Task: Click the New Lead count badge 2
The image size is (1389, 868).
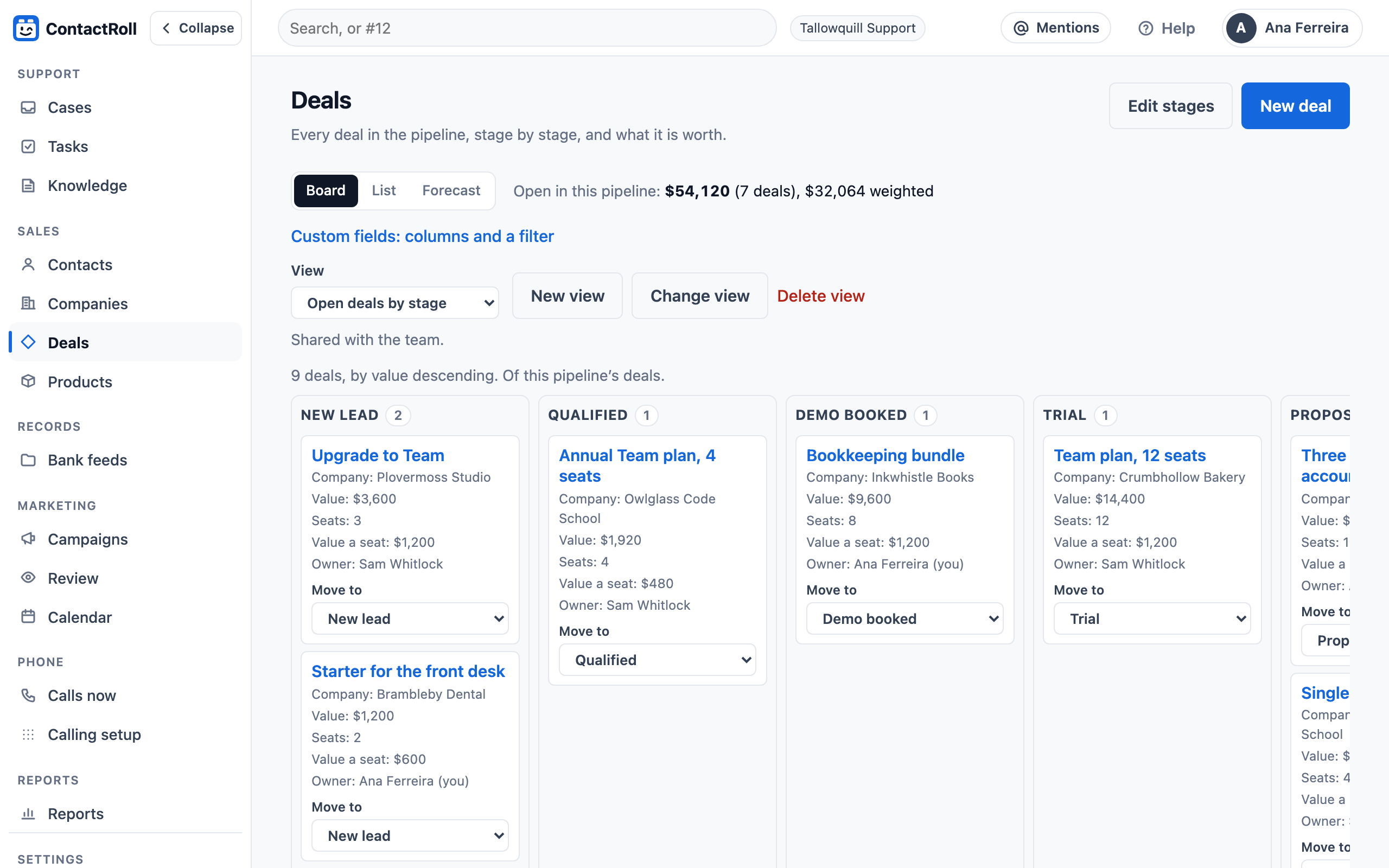Action: click(x=398, y=415)
